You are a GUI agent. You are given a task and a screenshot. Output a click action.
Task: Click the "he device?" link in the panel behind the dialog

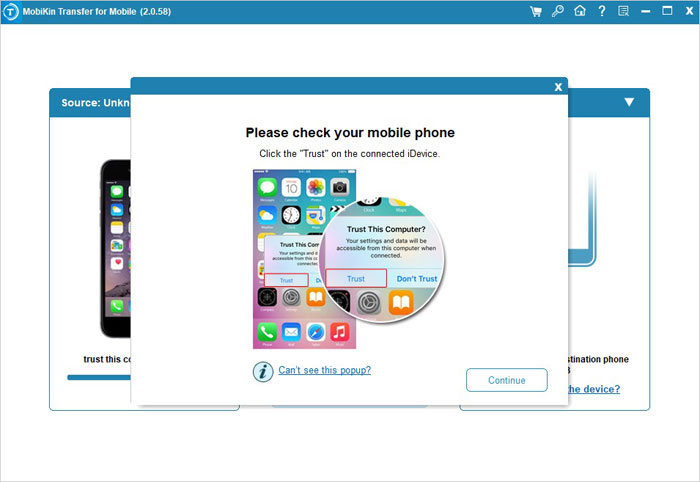594,389
